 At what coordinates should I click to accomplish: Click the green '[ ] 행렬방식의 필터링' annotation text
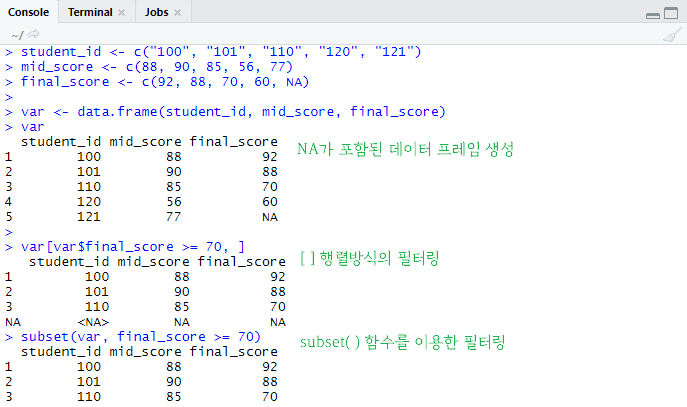point(370,258)
